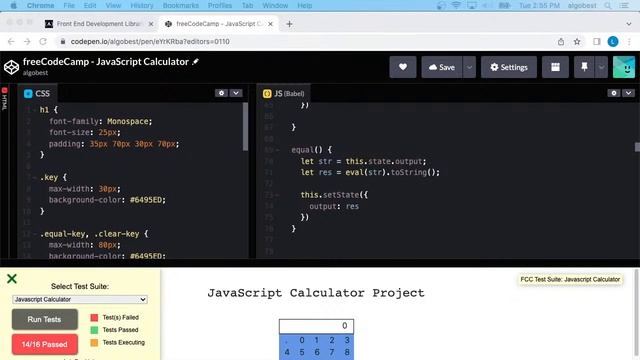Viewport: 640px width, 360px height.
Task: Open the History menu
Action: (x=142, y=5)
